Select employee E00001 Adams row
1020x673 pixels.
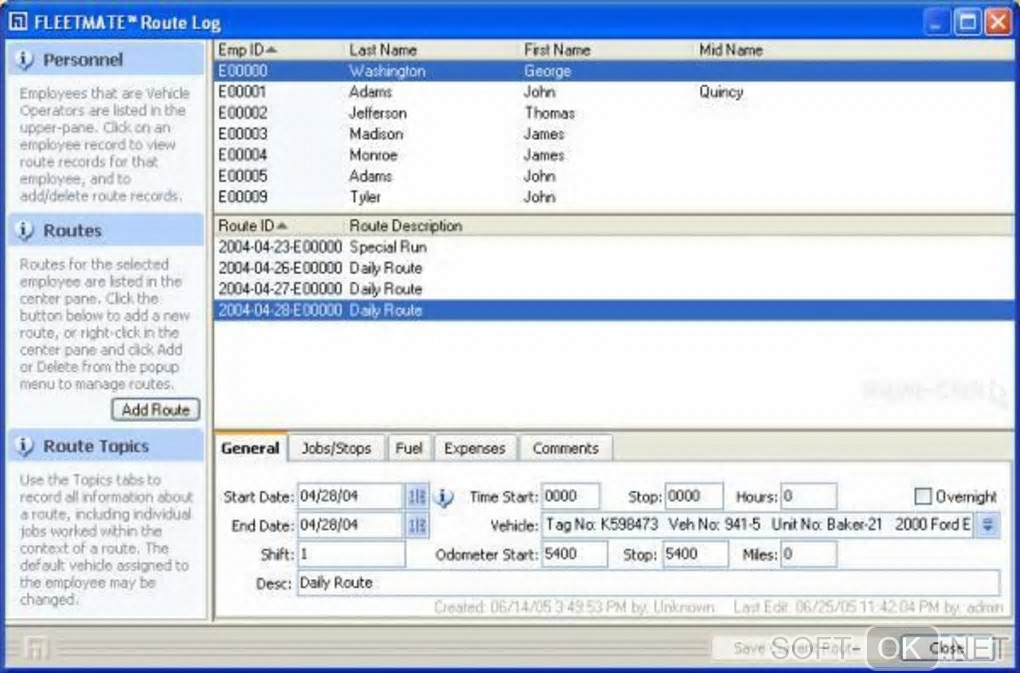point(613,92)
